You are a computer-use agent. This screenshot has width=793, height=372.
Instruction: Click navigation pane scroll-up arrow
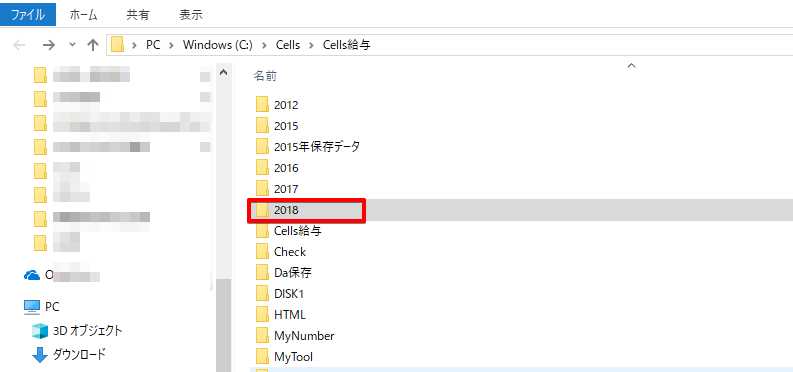[x=223, y=73]
